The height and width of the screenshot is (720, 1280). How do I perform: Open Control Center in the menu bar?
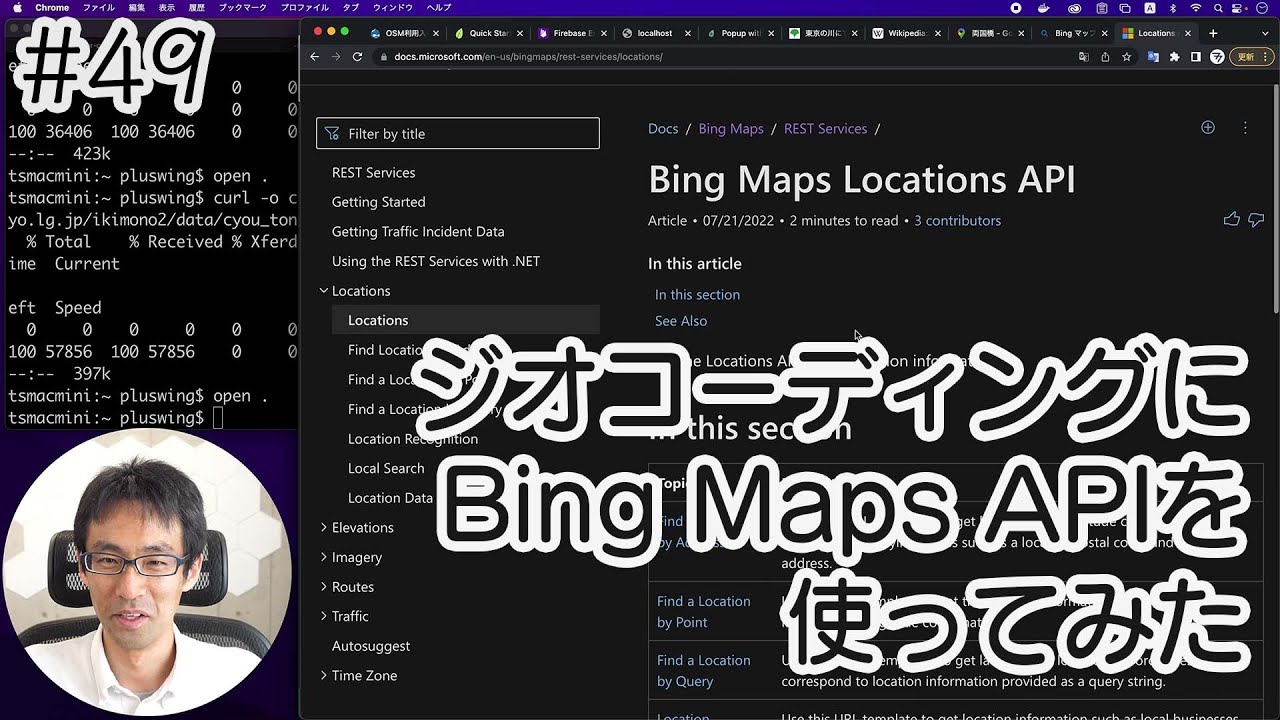(x=1238, y=7)
